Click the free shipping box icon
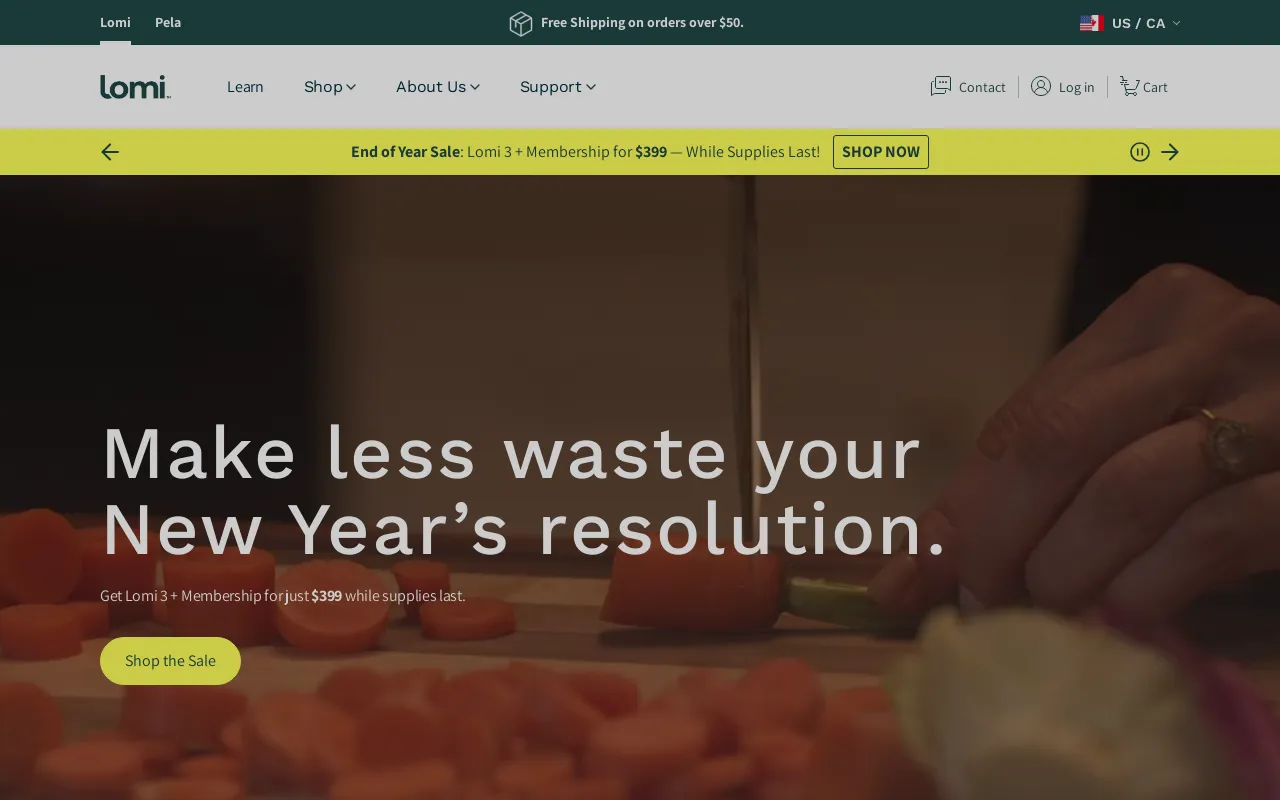Viewport: 1280px width, 800px height. click(521, 23)
